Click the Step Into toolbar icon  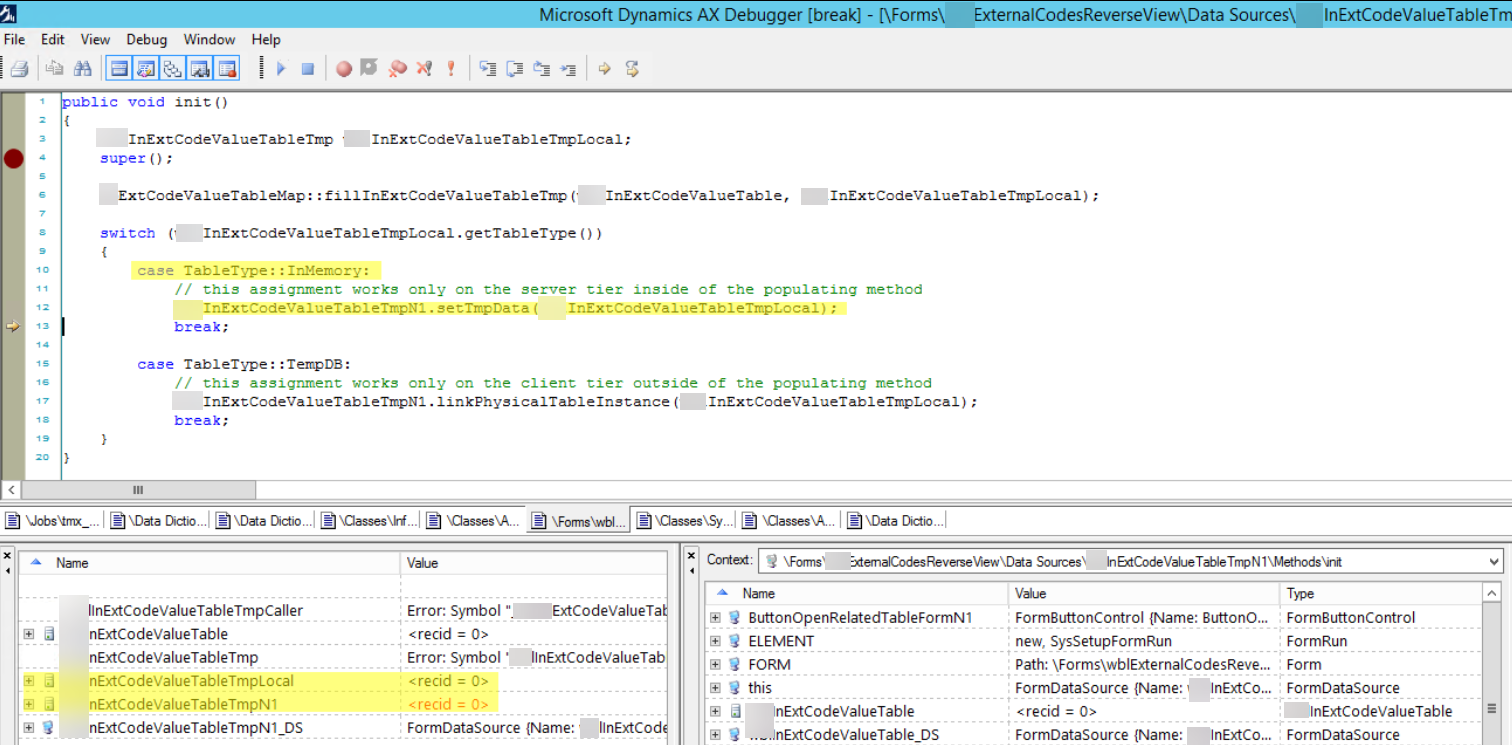pos(488,68)
